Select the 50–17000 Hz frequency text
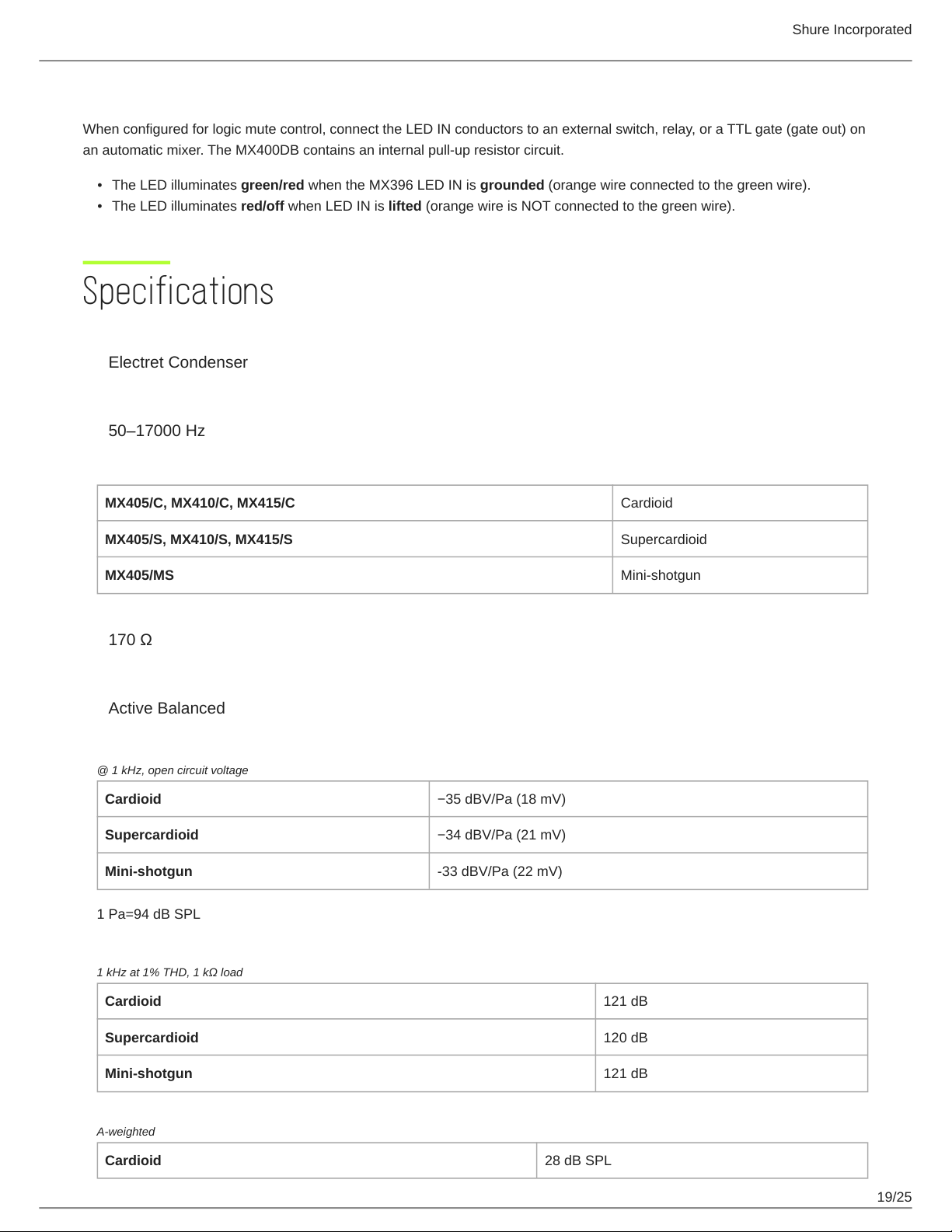The image size is (952, 1232). [x=156, y=431]
